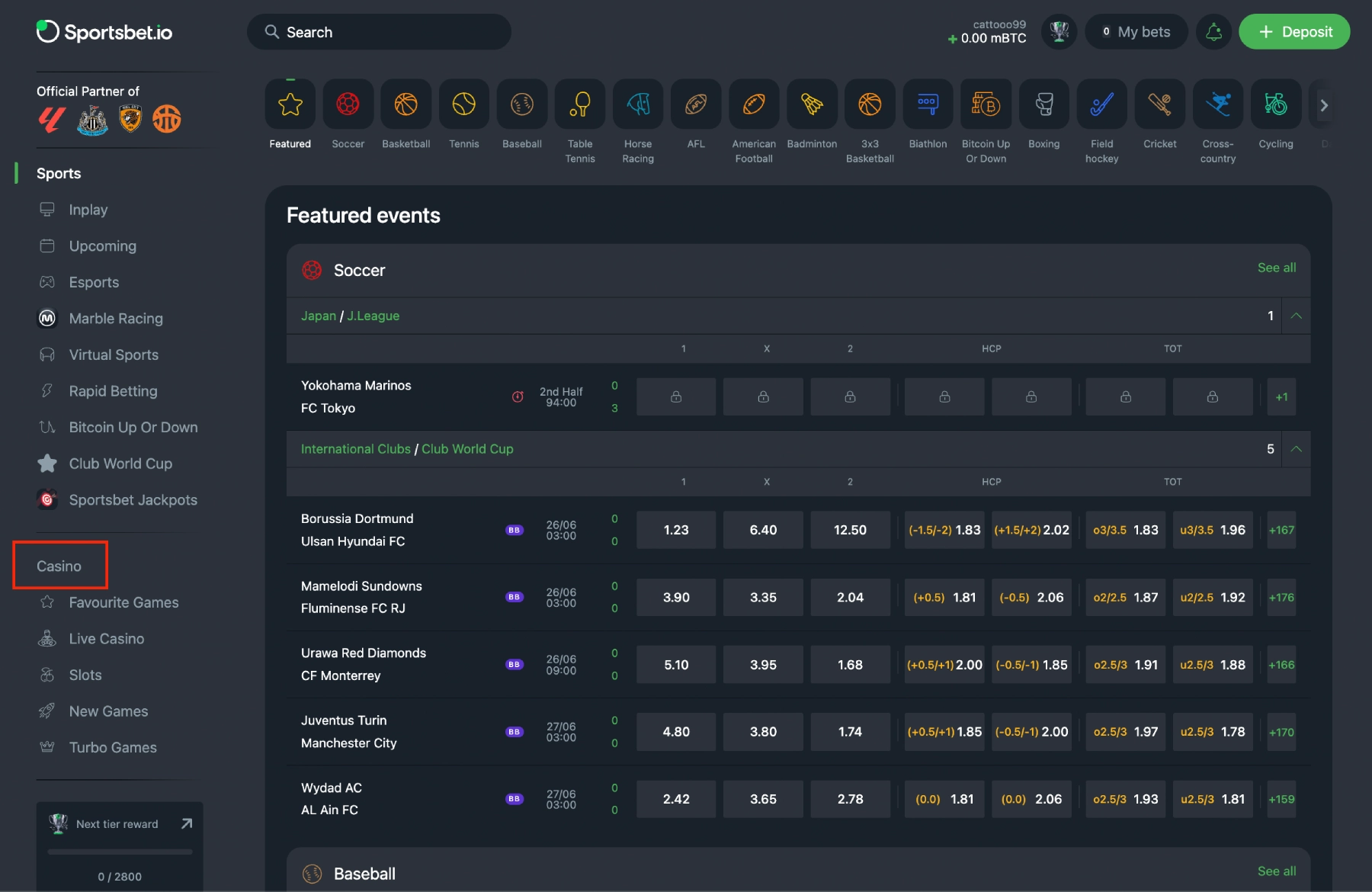Expand +176 markets for Mamelodi Sundowns match

pyautogui.click(x=1281, y=598)
